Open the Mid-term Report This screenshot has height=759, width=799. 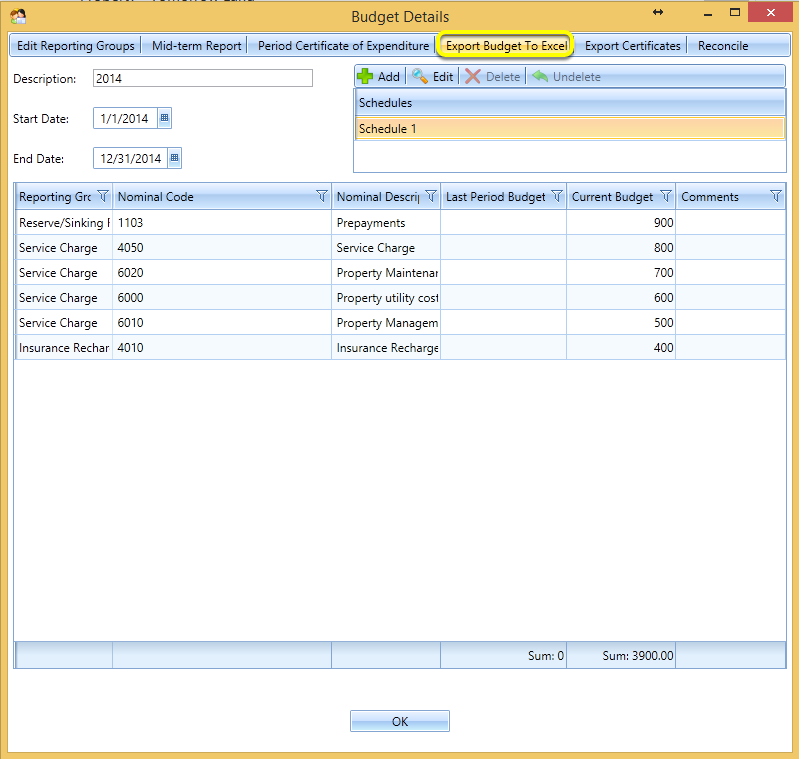[x=196, y=46]
